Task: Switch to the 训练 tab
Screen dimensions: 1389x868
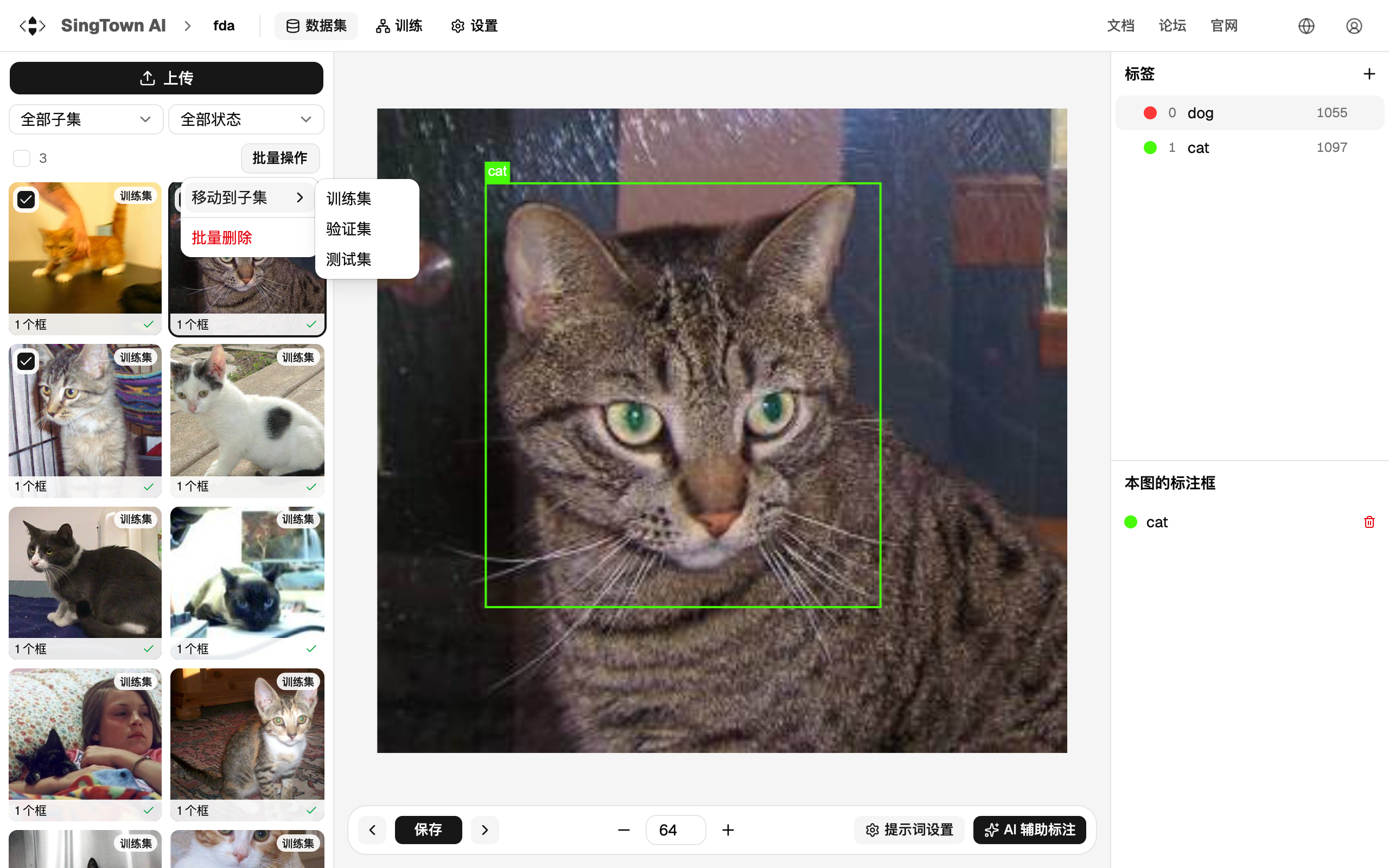Action: (399, 26)
